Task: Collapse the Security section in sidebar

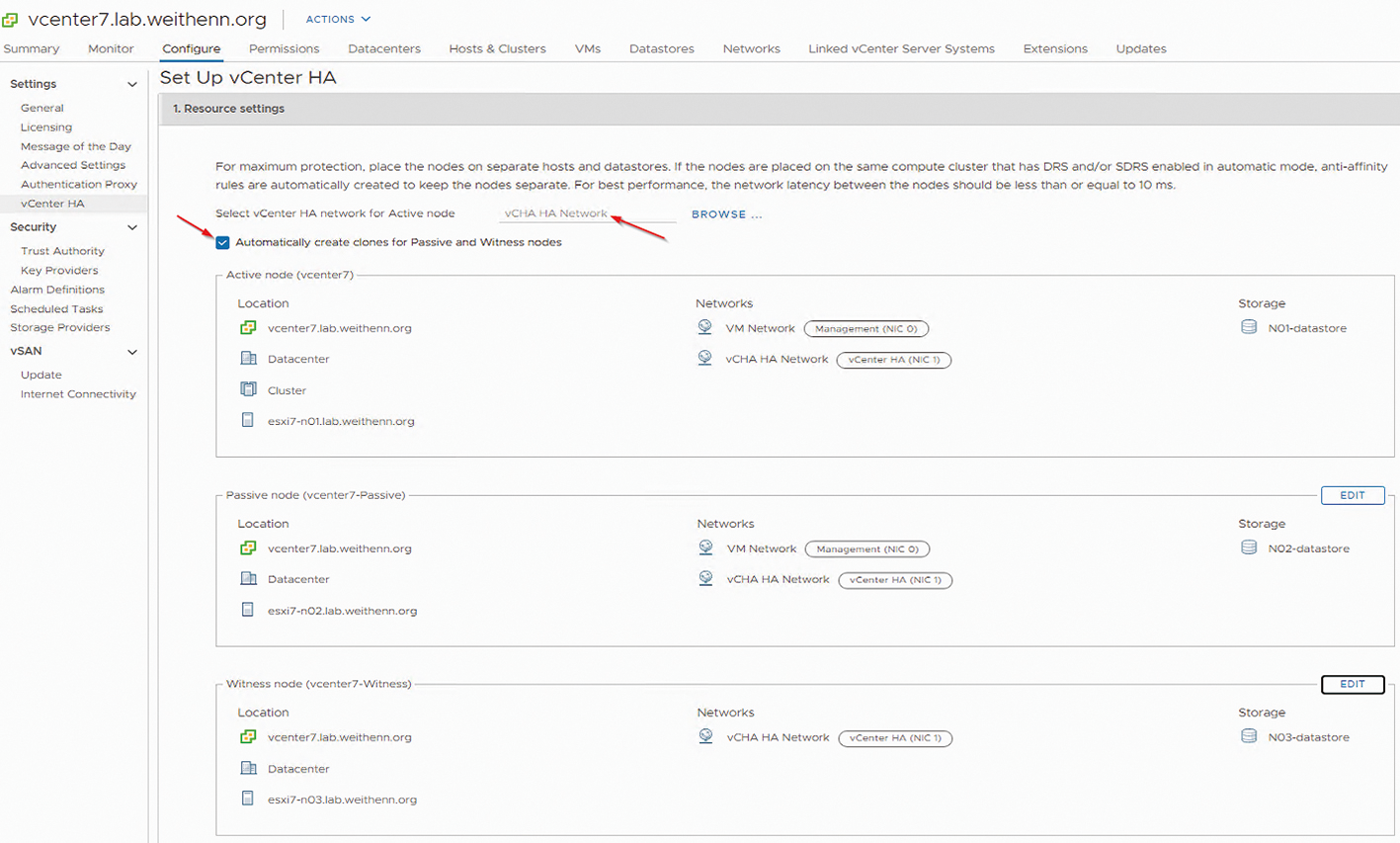Action: (132, 227)
